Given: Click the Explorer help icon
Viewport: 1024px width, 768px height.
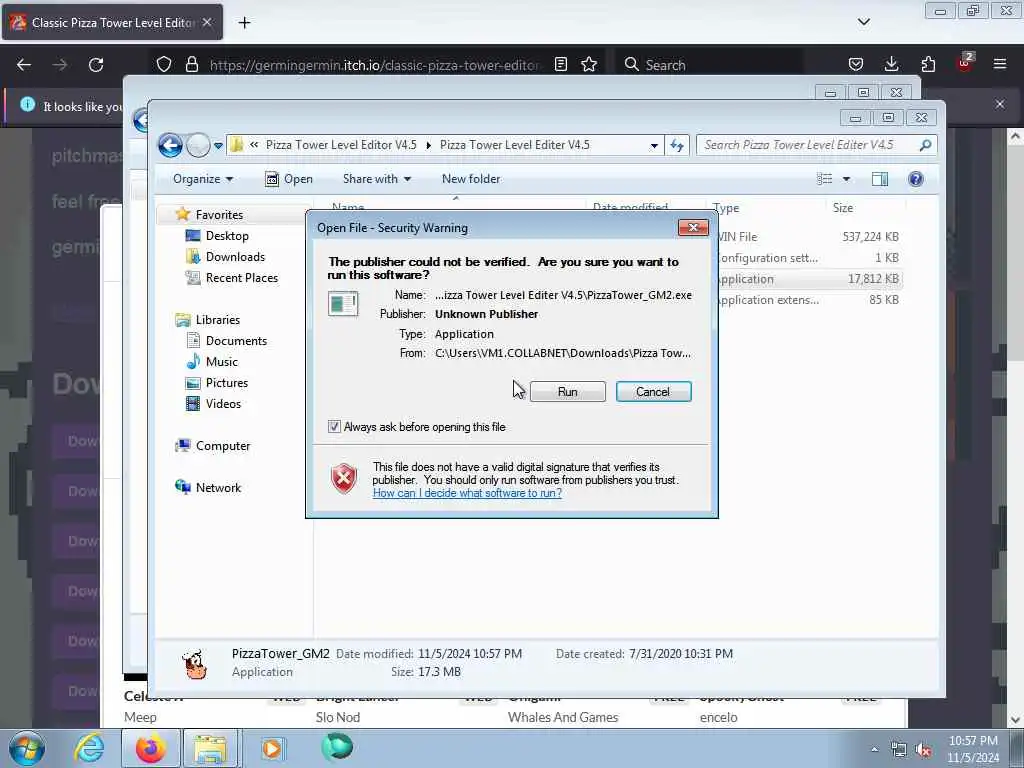Looking at the screenshot, I should (x=916, y=179).
